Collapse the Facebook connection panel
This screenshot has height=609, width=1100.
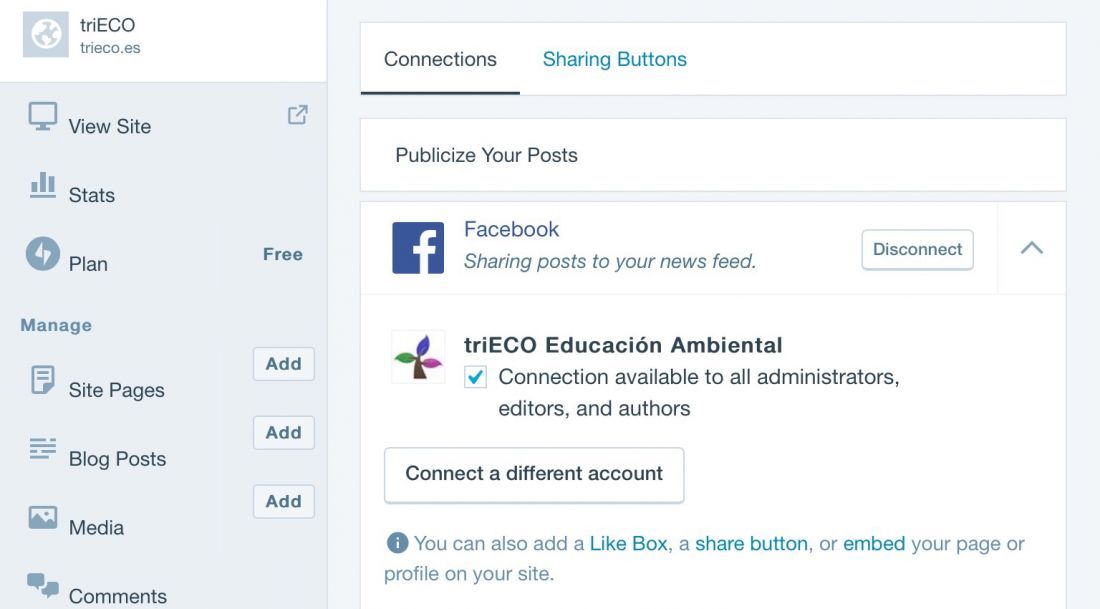pos(1031,248)
